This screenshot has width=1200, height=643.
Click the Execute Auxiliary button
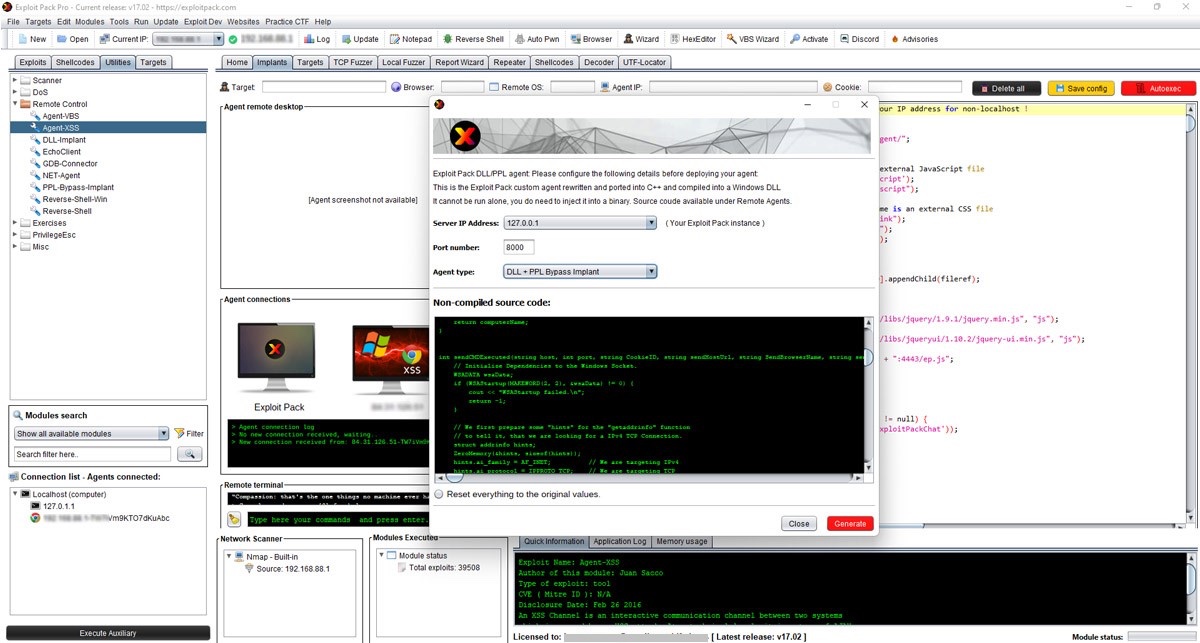coord(106,633)
